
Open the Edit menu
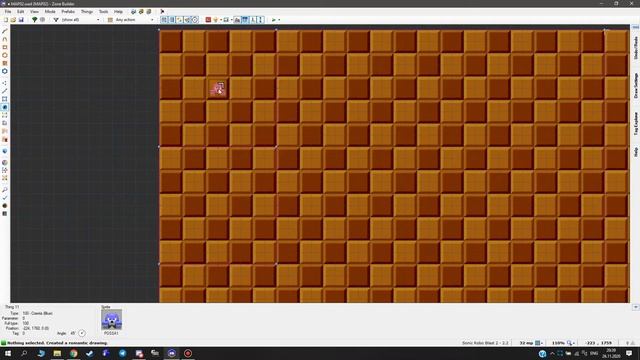(x=20, y=12)
